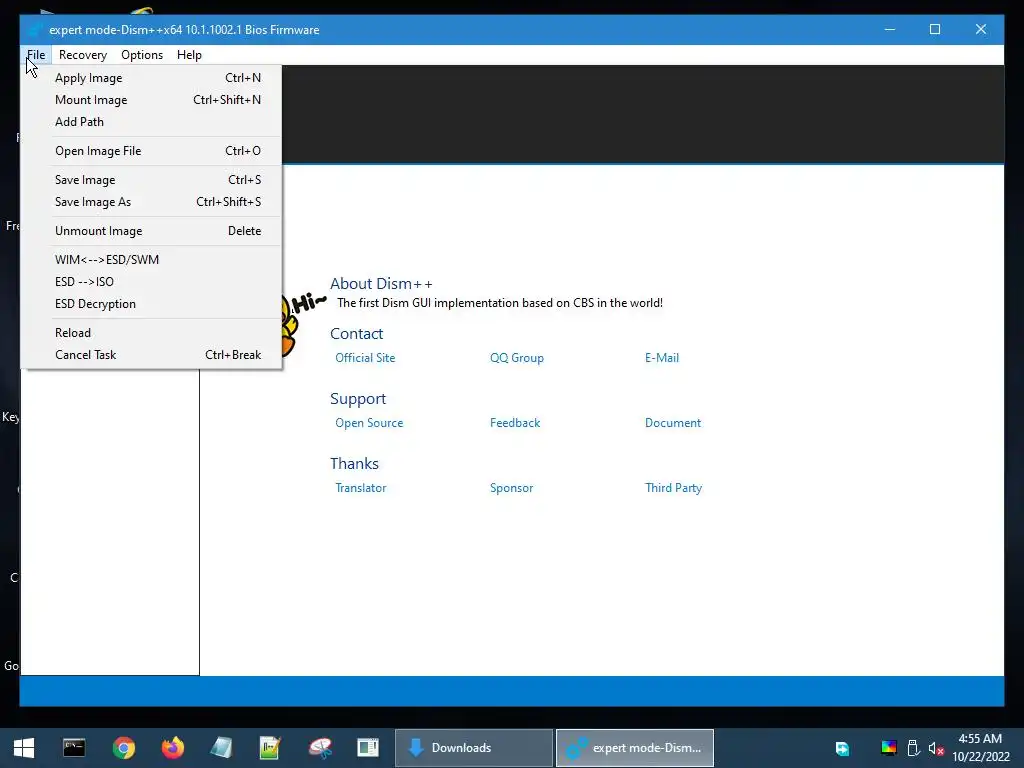Click the Dism++ title bar app icon
Viewport: 1024px width, 768px height.
click(35, 29)
